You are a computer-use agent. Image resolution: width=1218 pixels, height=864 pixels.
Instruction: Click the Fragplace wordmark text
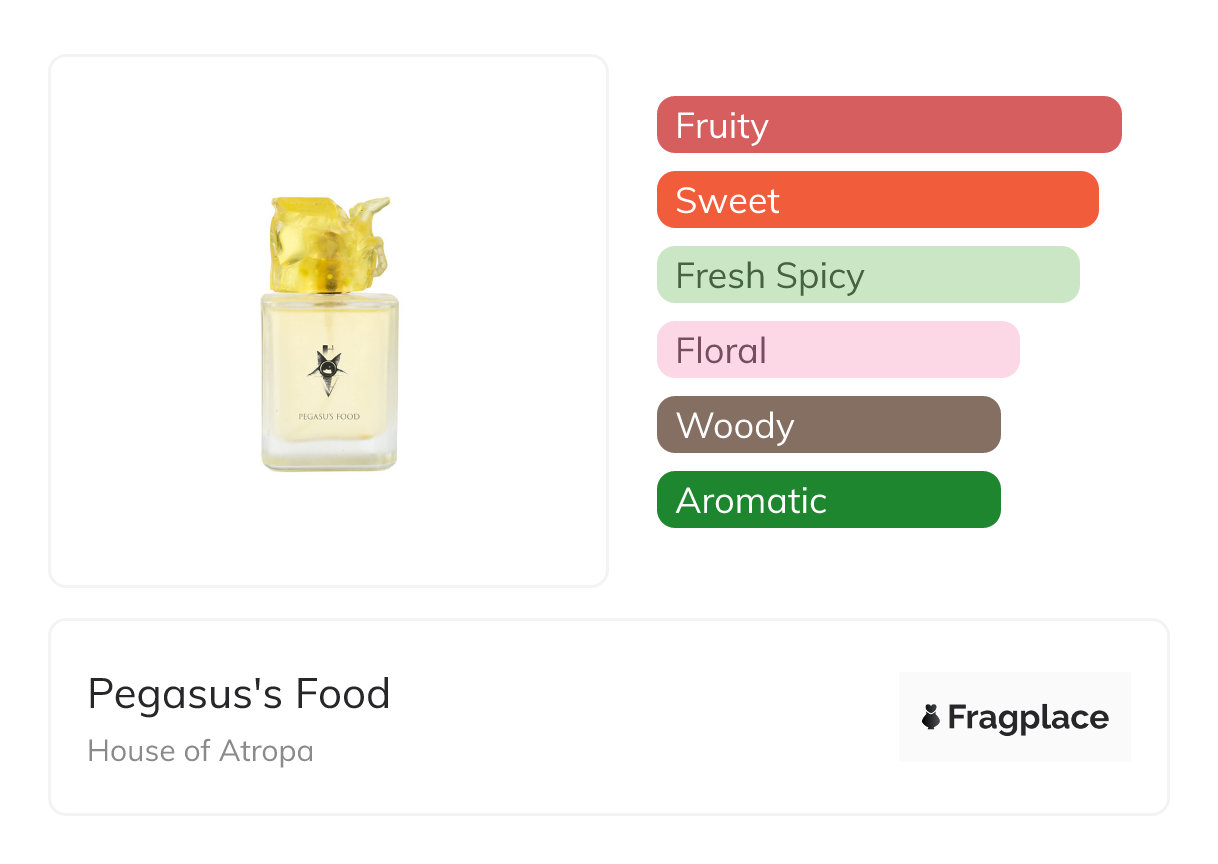pos(1028,718)
